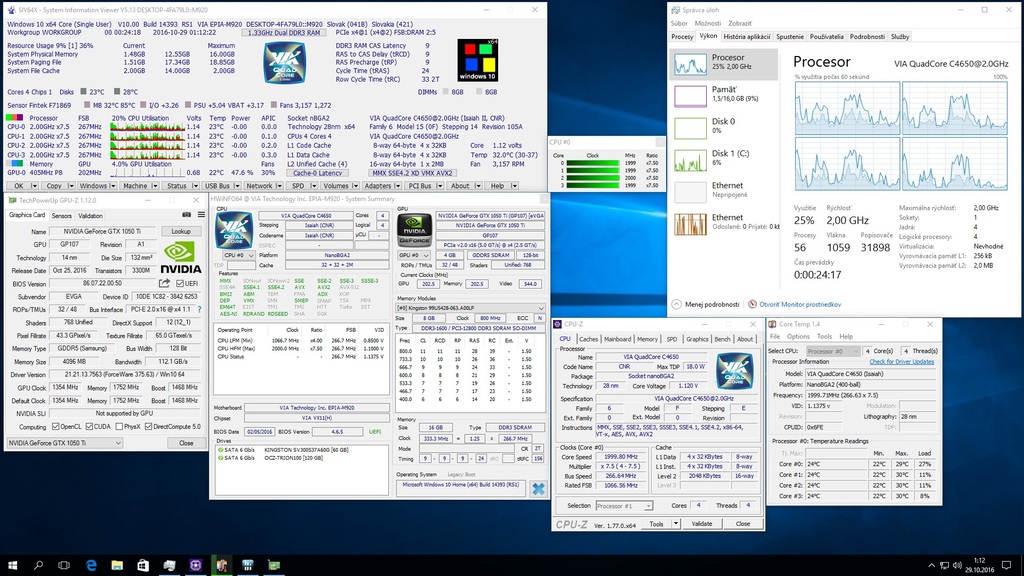1024x576 pixels.
Task: Open Microsoft Store from taskbar
Action: tap(143, 565)
